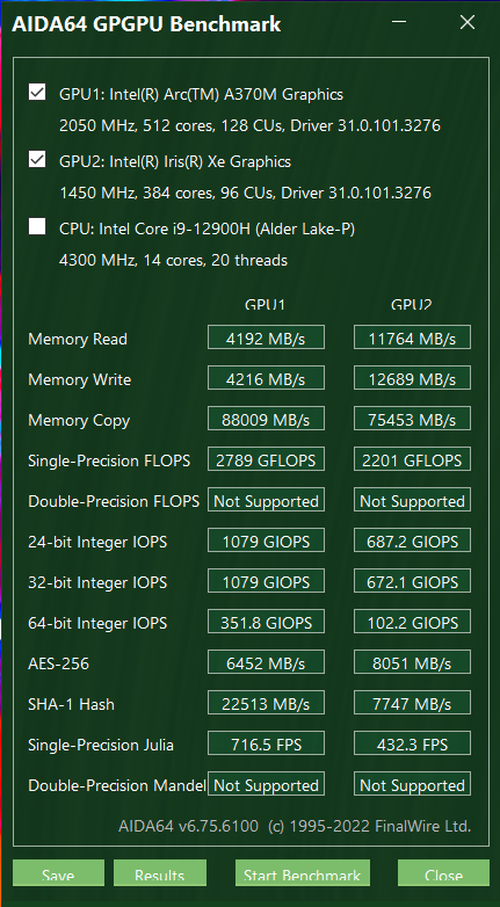Minimize the AIDA64 GPGPU Benchmark window
Screen dimensions: 500x907
pos(399,23)
